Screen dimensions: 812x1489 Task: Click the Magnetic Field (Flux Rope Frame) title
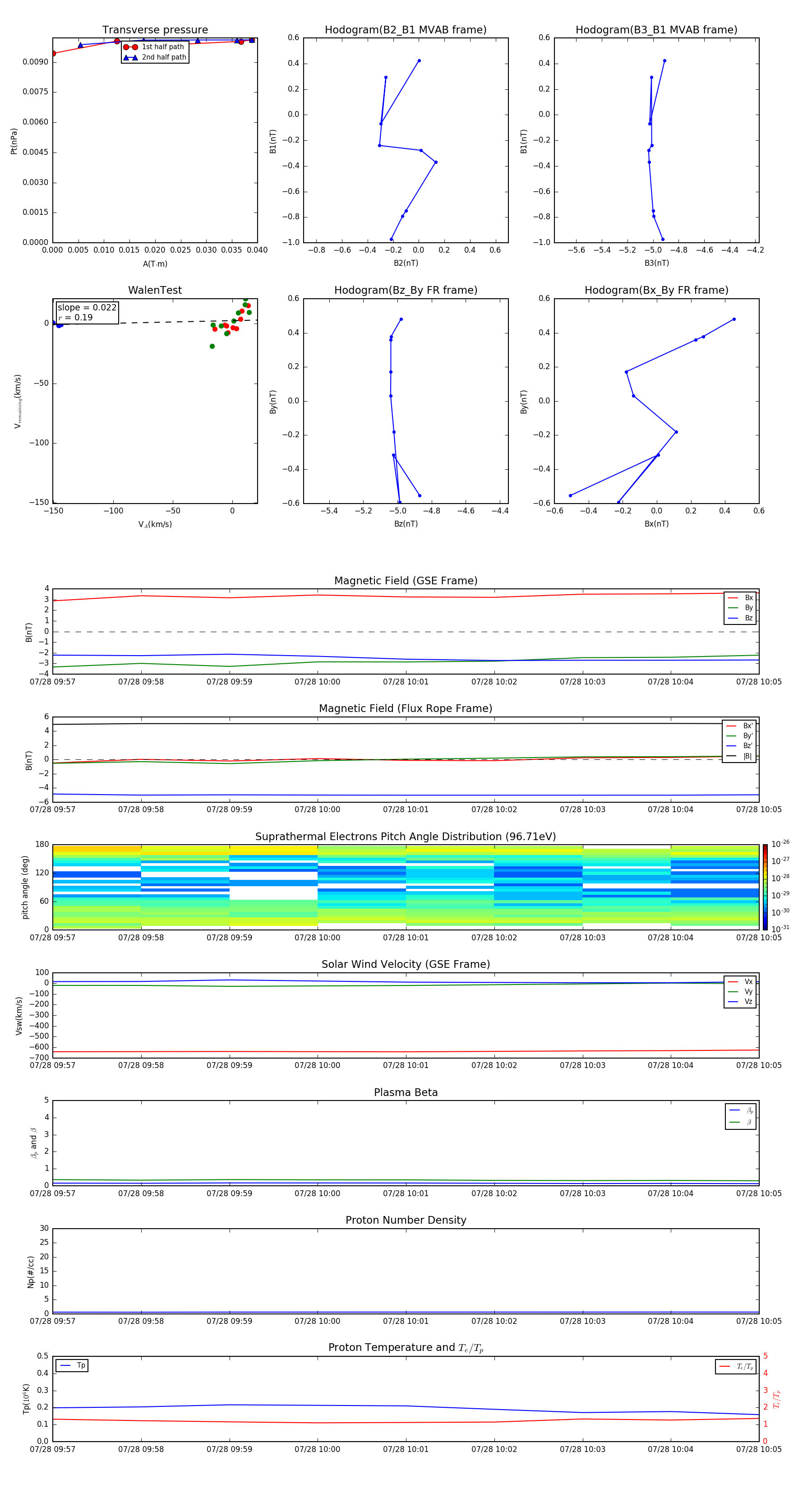tap(406, 709)
